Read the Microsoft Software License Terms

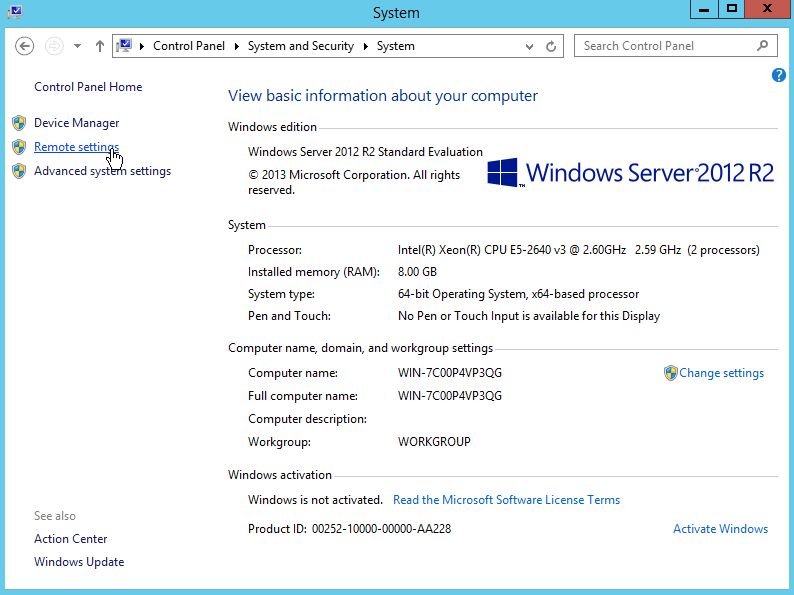click(x=506, y=500)
